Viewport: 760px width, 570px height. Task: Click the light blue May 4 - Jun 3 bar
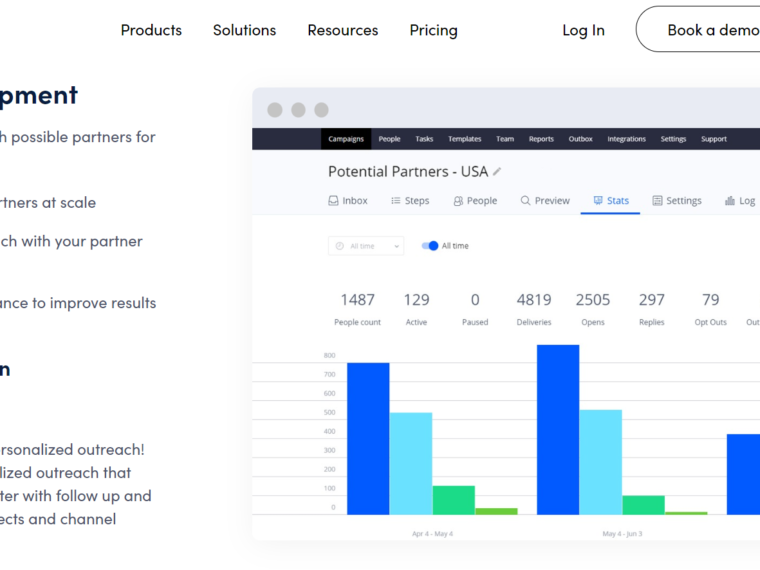[x=601, y=462]
